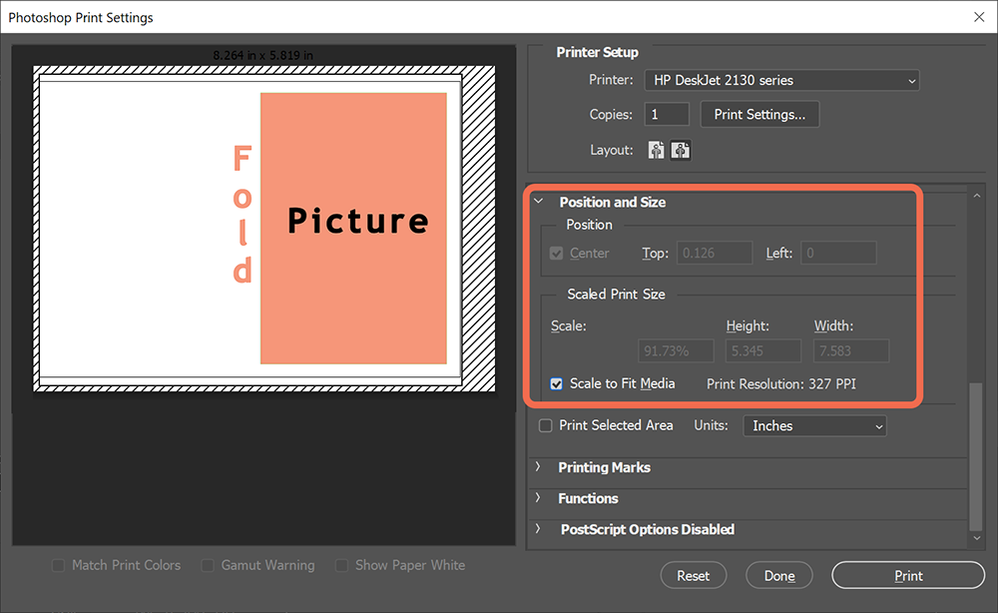The width and height of the screenshot is (998, 613).
Task: Toggle the Center position checkbox
Action: coord(557,253)
